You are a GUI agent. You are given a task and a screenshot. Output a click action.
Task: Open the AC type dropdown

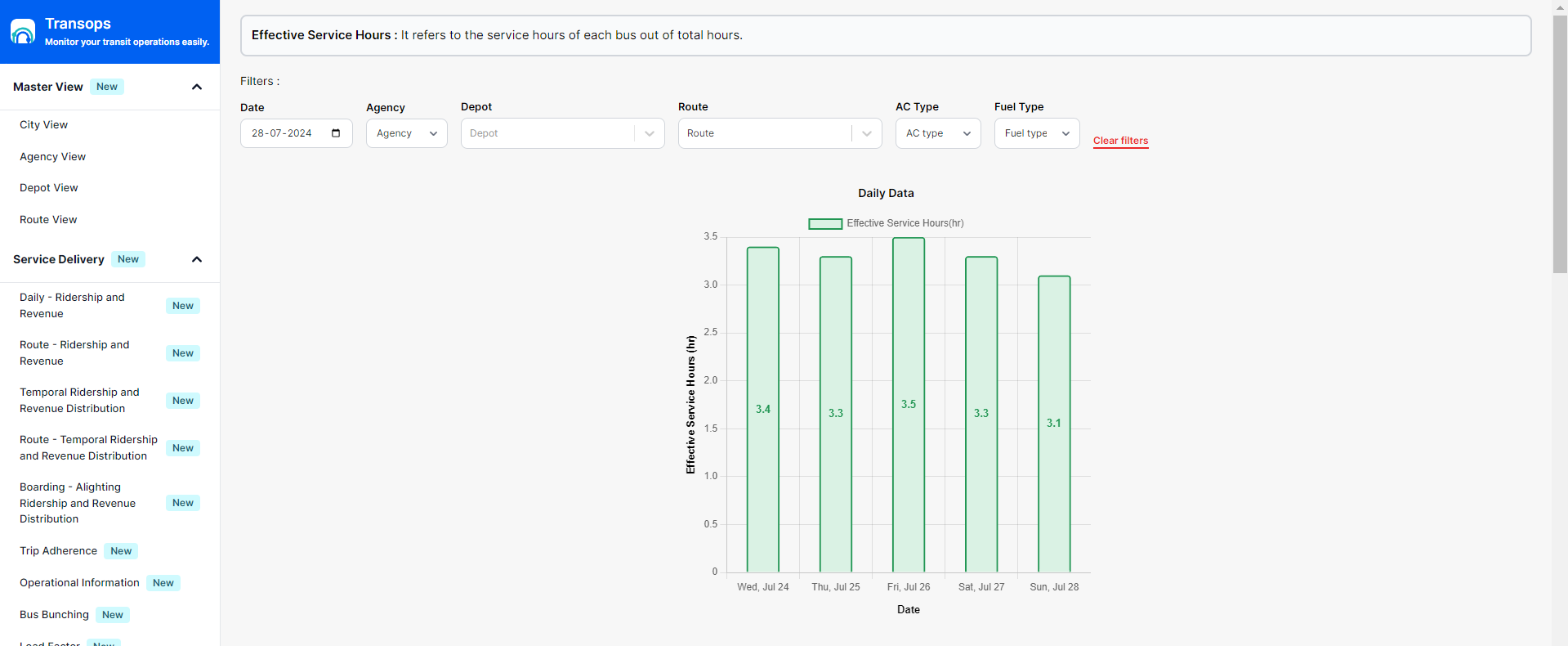click(x=938, y=133)
